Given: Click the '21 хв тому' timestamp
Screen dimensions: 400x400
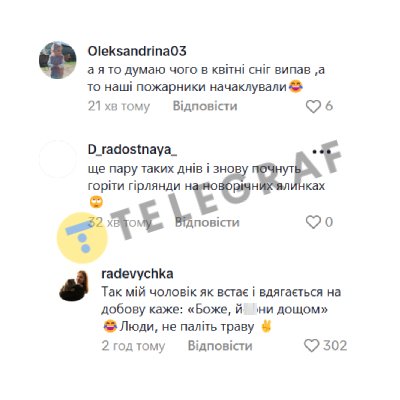Looking at the screenshot, I should tap(119, 106).
